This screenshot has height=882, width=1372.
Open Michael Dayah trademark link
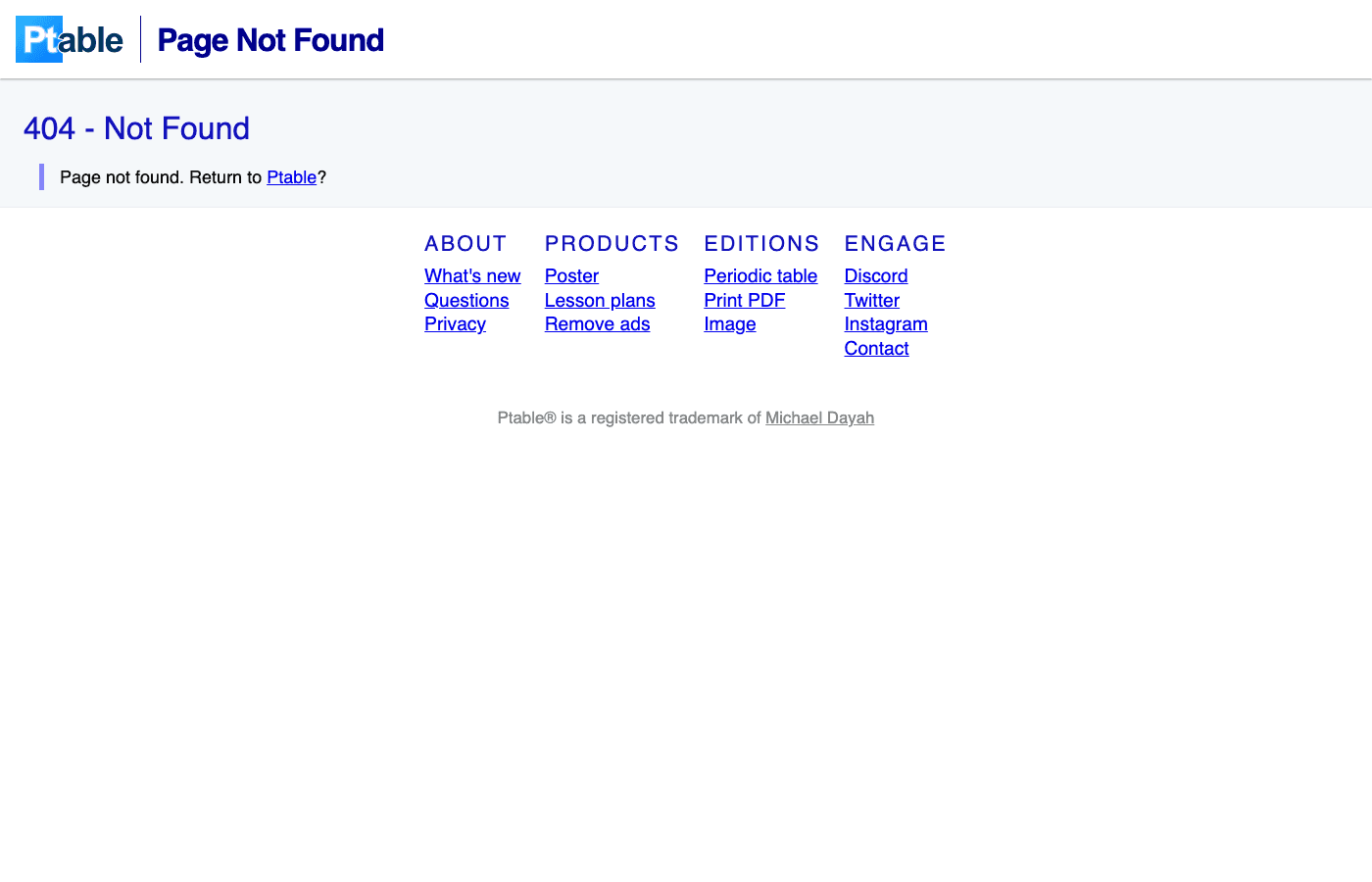pos(819,418)
